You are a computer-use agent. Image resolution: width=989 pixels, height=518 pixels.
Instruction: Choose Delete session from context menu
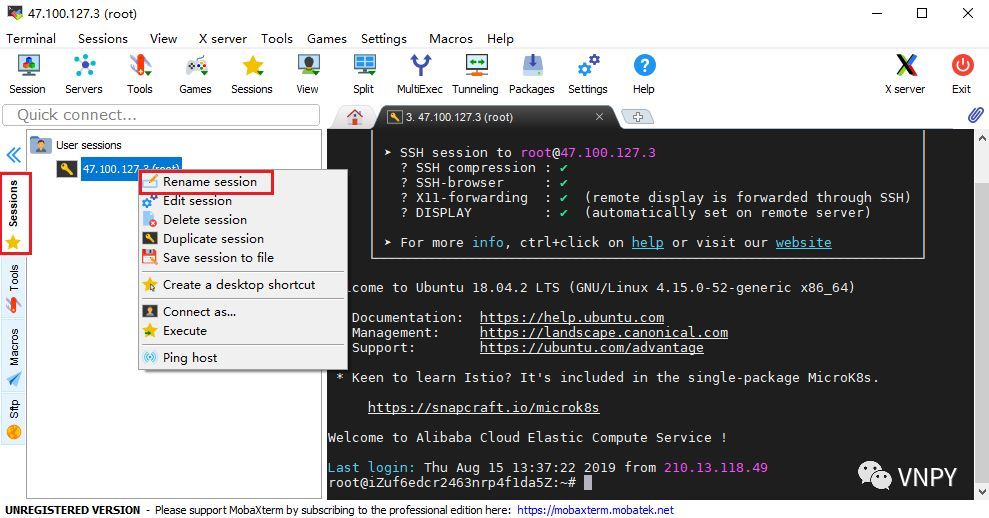pyautogui.click(x=243, y=220)
